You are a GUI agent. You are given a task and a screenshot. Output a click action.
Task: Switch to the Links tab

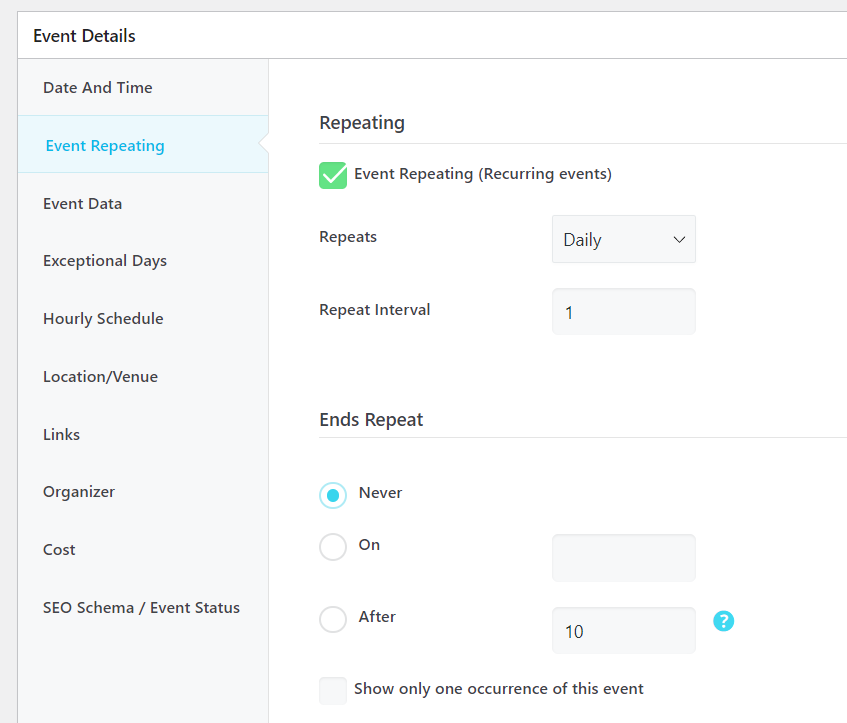click(x=62, y=435)
